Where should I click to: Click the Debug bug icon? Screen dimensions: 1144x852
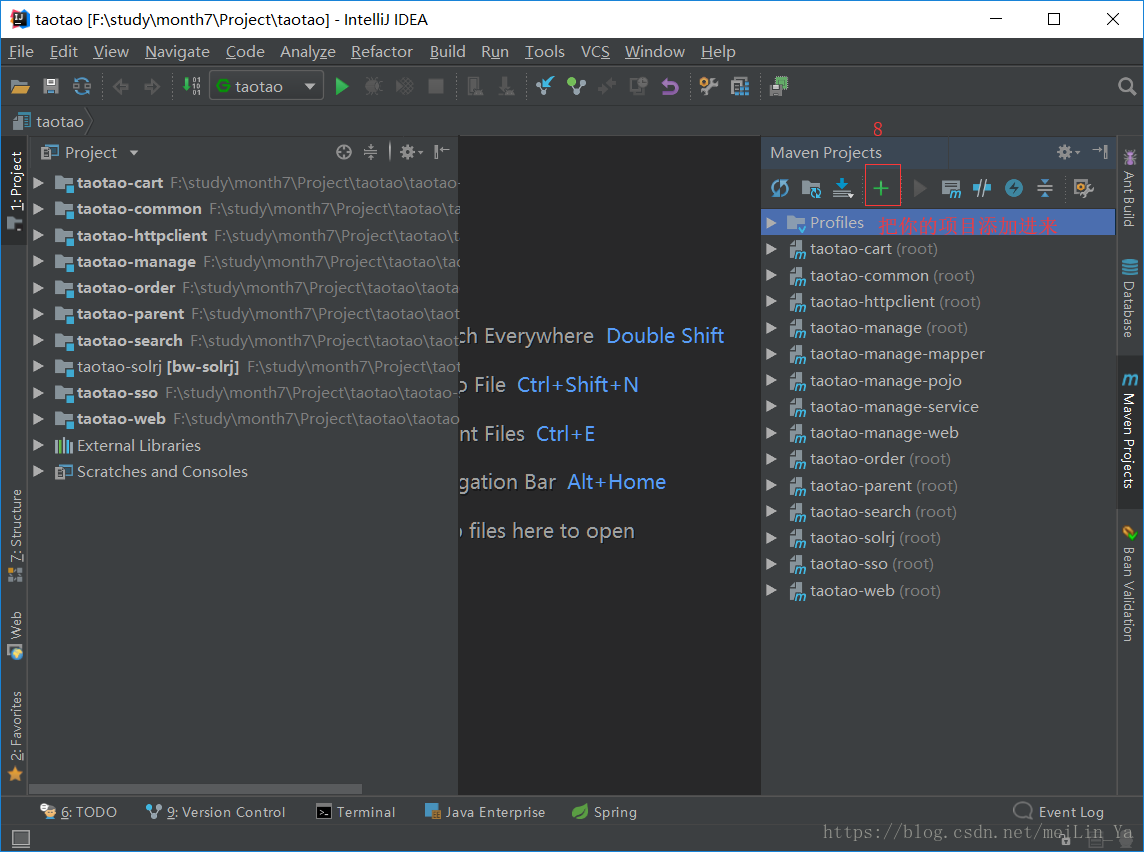pyautogui.click(x=373, y=87)
